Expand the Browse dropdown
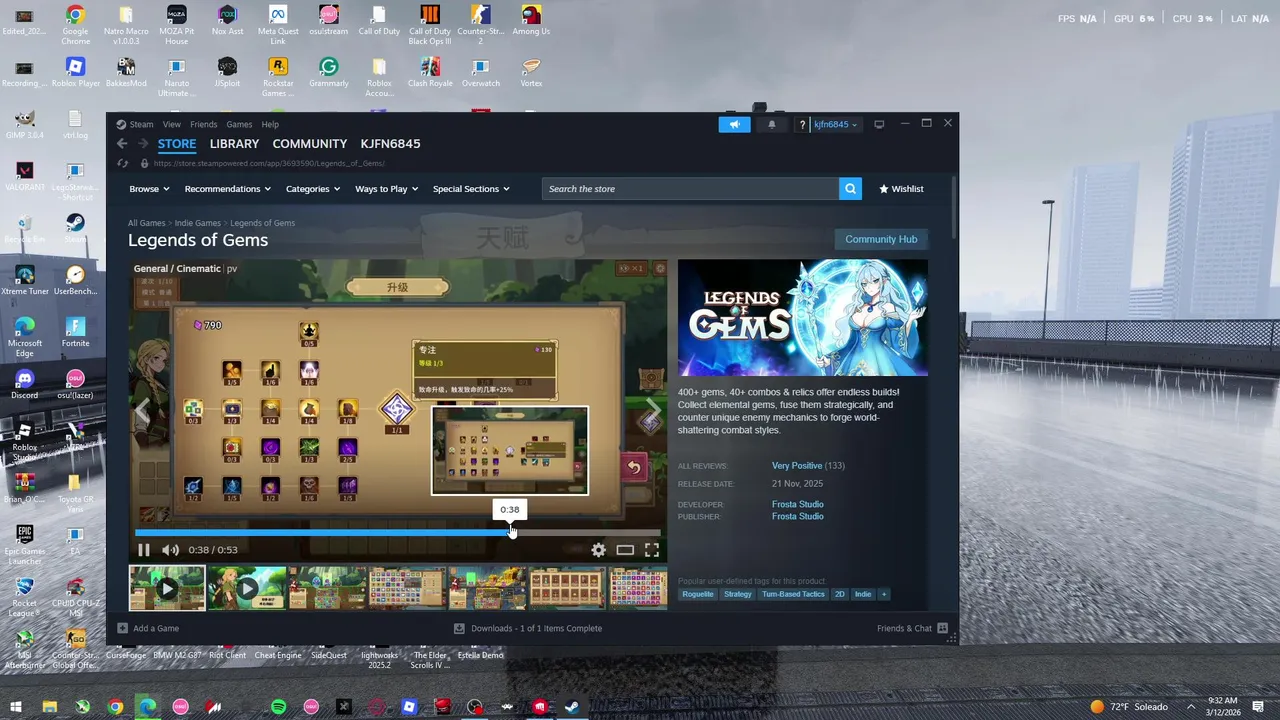Image resolution: width=1280 pixels, height=720 pixels. tap(149, 189)
